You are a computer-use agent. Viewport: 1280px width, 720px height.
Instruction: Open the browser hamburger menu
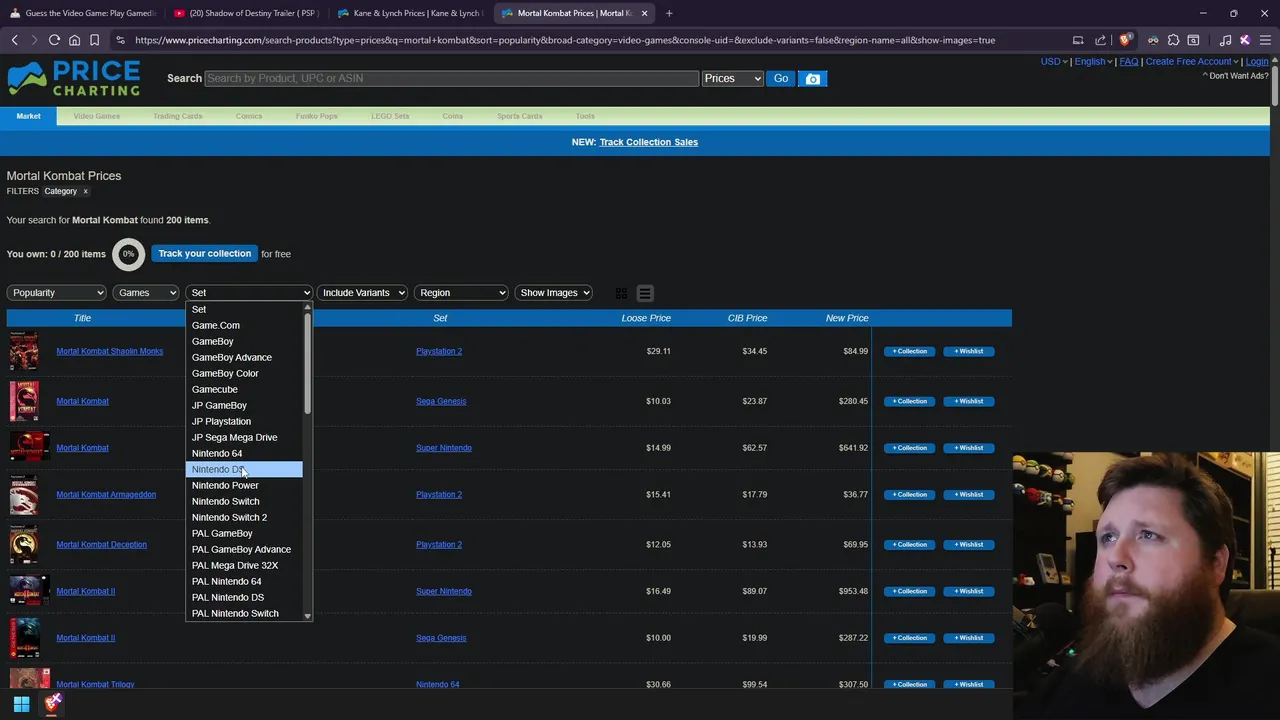[x=1264, y=40]
